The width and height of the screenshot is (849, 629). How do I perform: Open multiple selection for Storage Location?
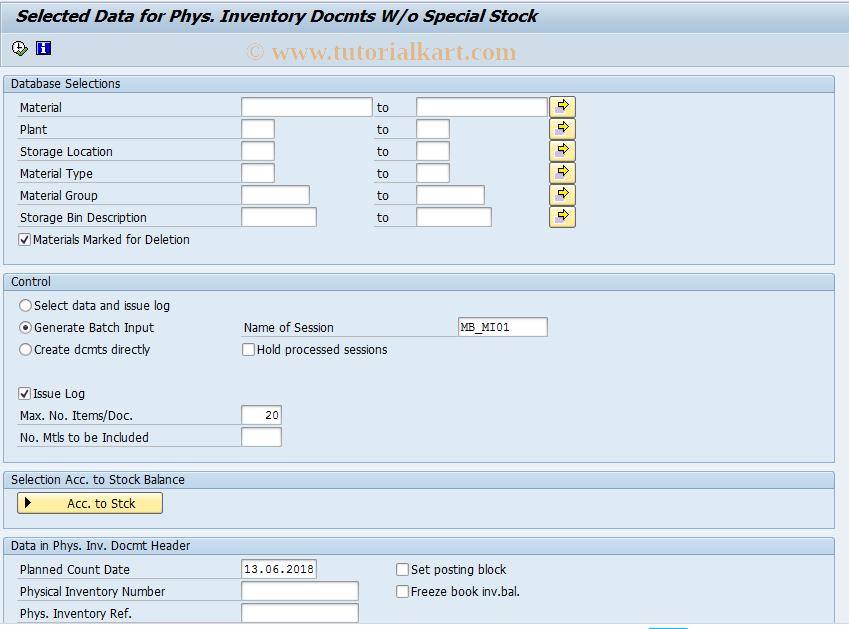pos(563,151)
